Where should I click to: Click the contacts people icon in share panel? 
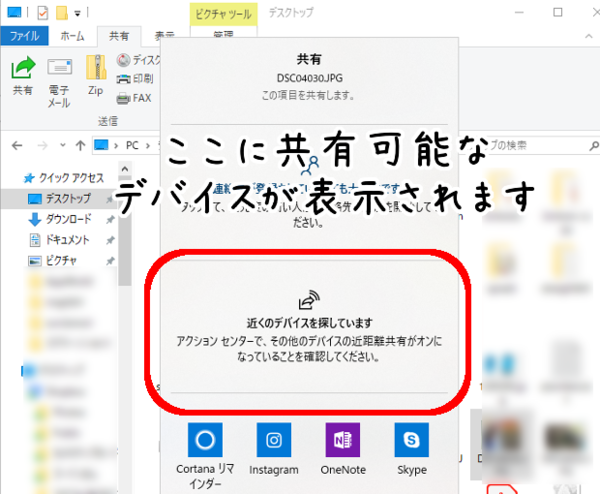click(x=310, y=165)
